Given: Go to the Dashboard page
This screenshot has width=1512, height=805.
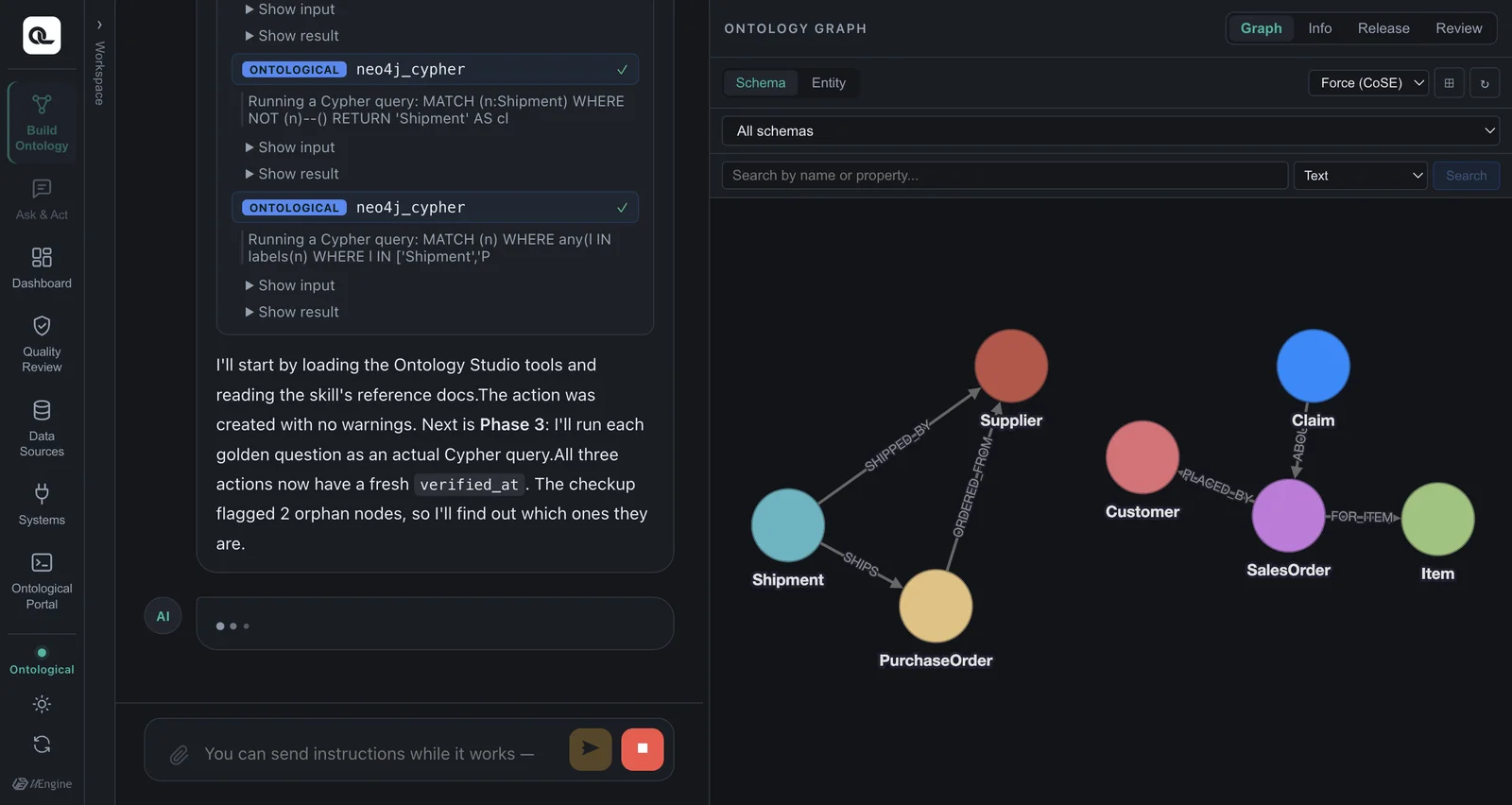Looking at the screenshot, I should [x=42, y=267].
